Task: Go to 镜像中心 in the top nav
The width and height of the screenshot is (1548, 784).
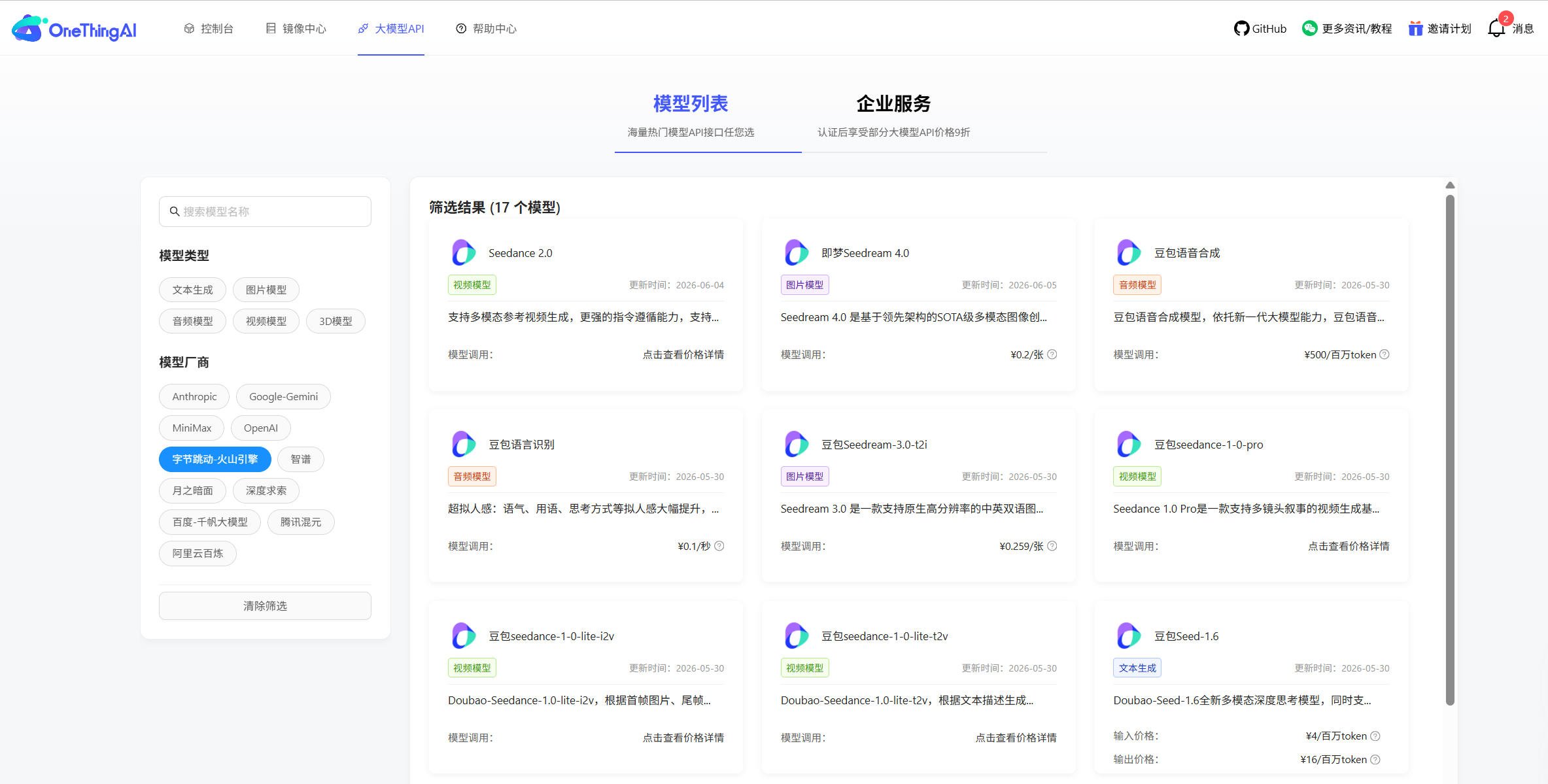Action: pyautogui.click(x=296, y=29)
